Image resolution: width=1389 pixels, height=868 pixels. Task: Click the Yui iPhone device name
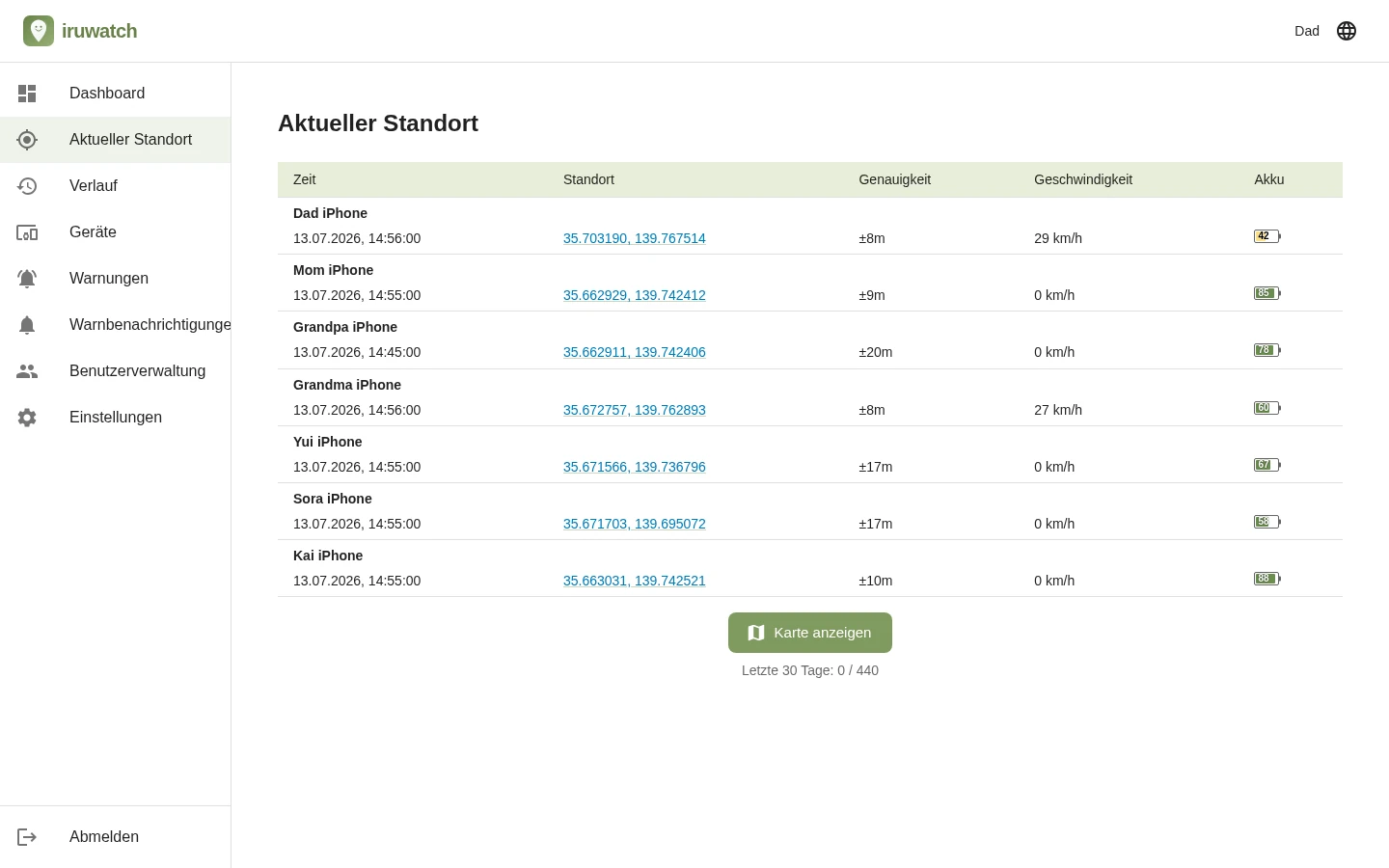click(x=328, y=442)
